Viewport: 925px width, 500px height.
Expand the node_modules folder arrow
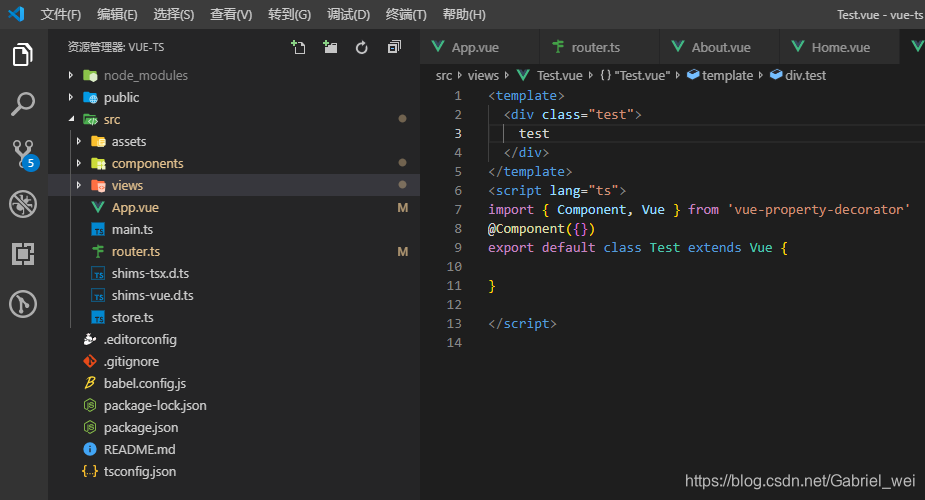click(71, 75)
